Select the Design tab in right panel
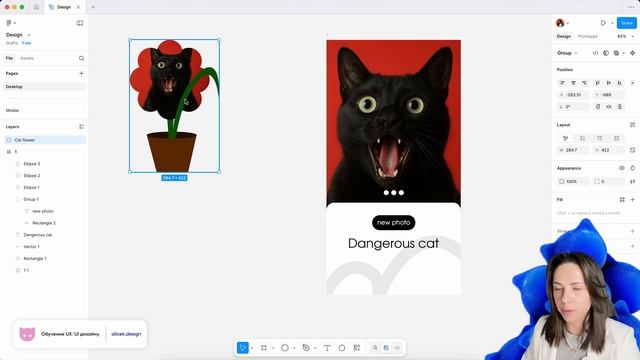This screenshot has height=360, width=640. click(564, 36)
